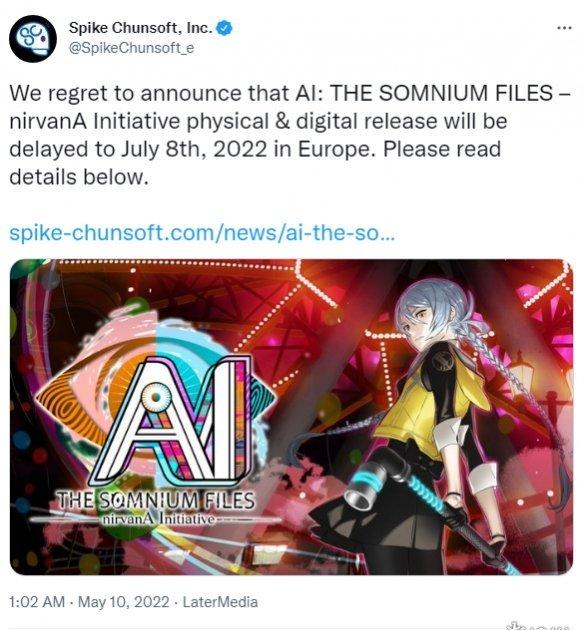The image size is (584, 630).
Task: Select THE SOMNIUM FILES title in artwork
Action: 156,501
